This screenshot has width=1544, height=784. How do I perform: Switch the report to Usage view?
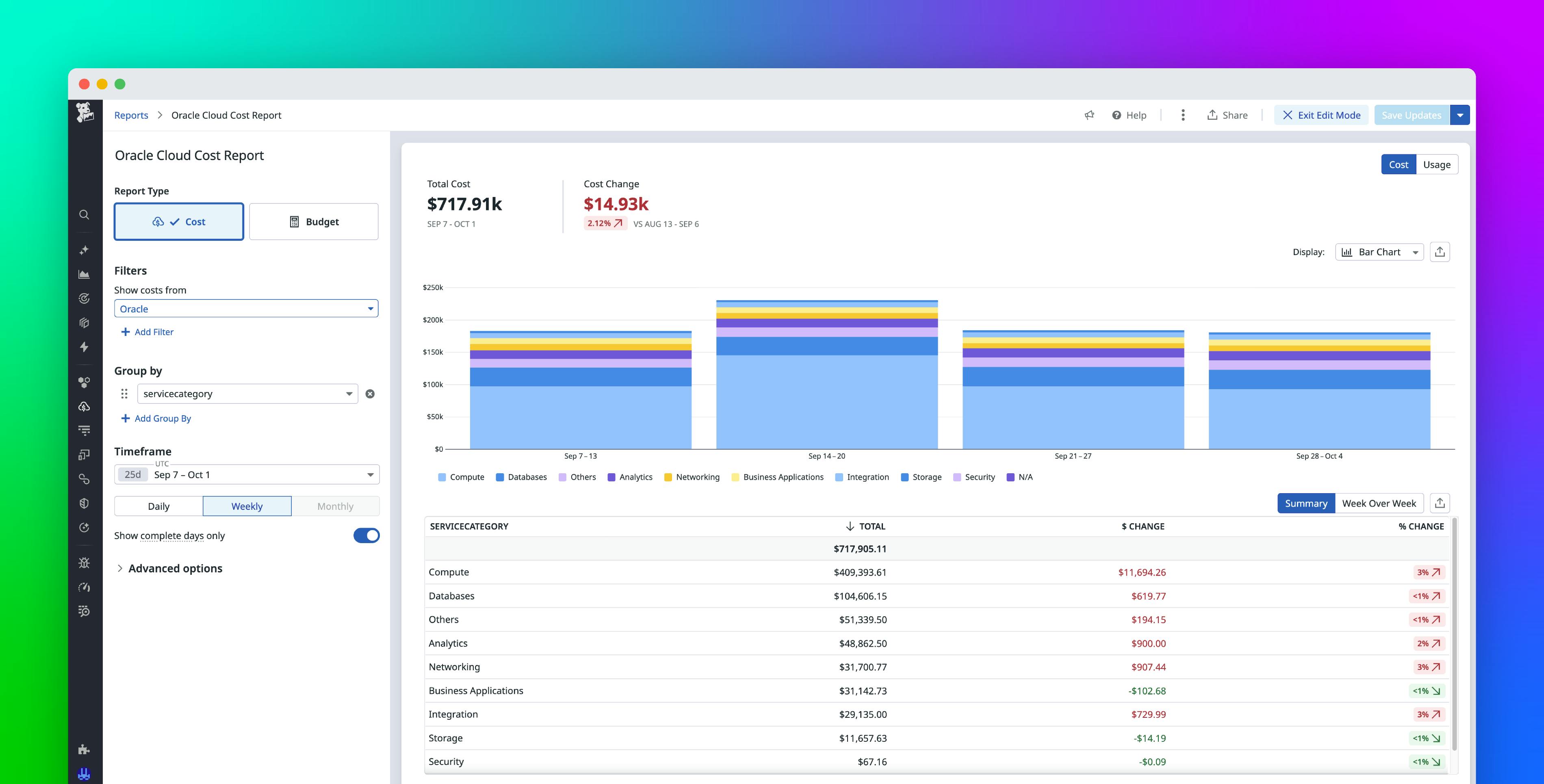[x=1436, y=164]
